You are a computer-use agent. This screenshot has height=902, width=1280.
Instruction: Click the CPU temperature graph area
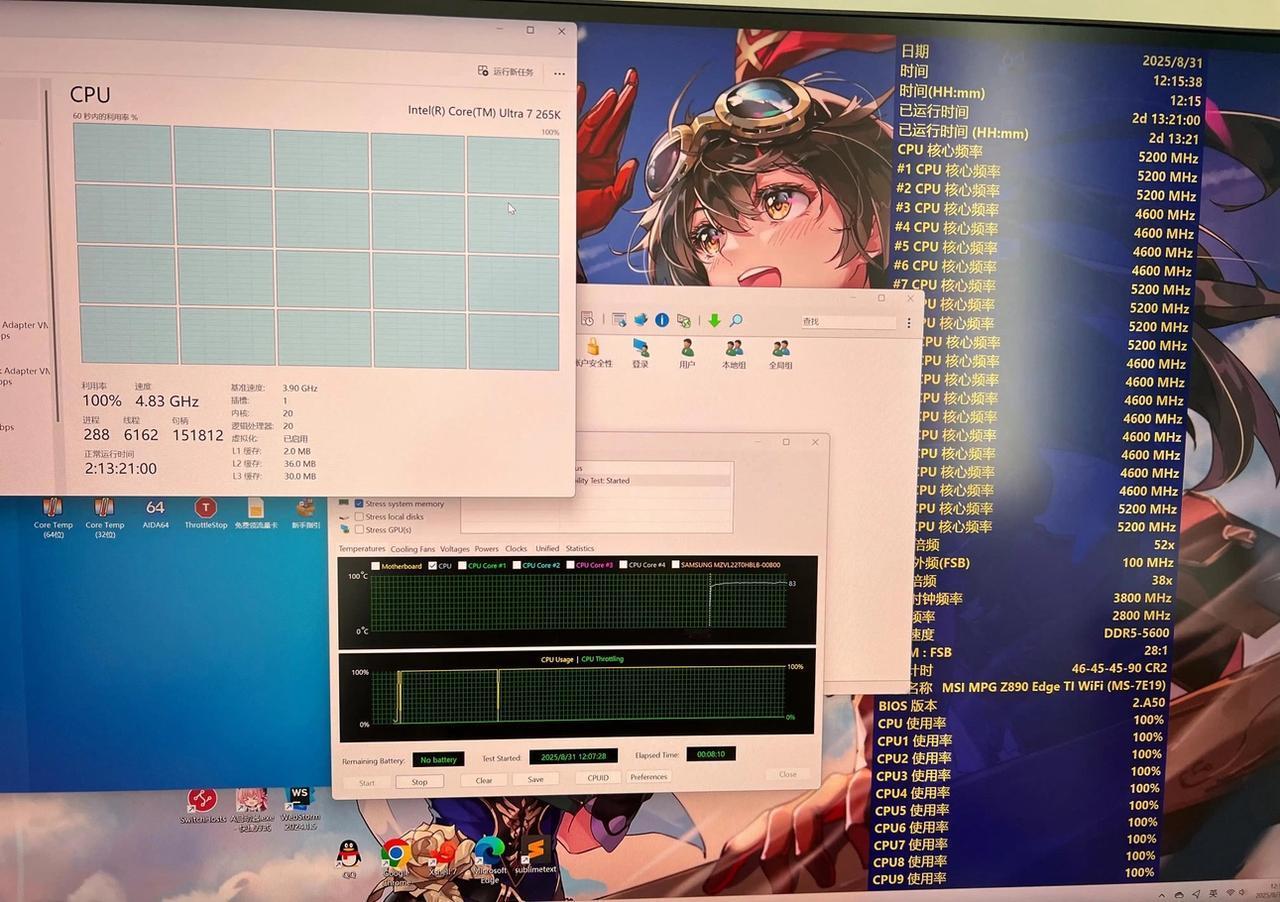[577, 602]
